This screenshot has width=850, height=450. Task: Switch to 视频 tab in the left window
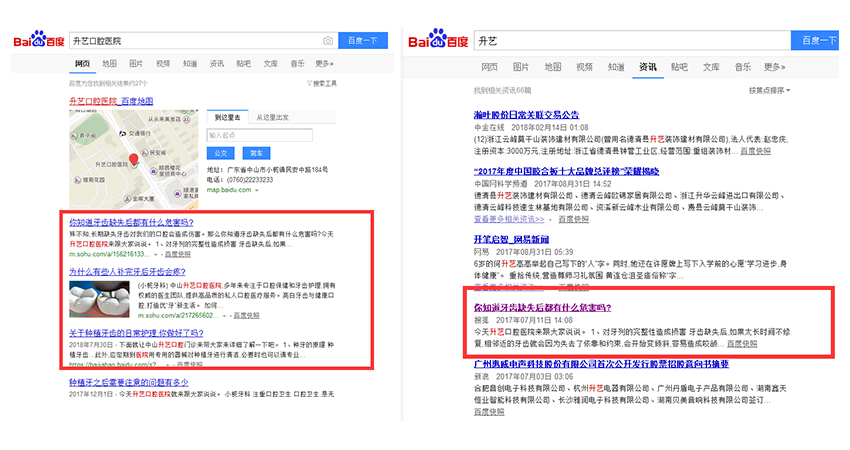[163, 64]
